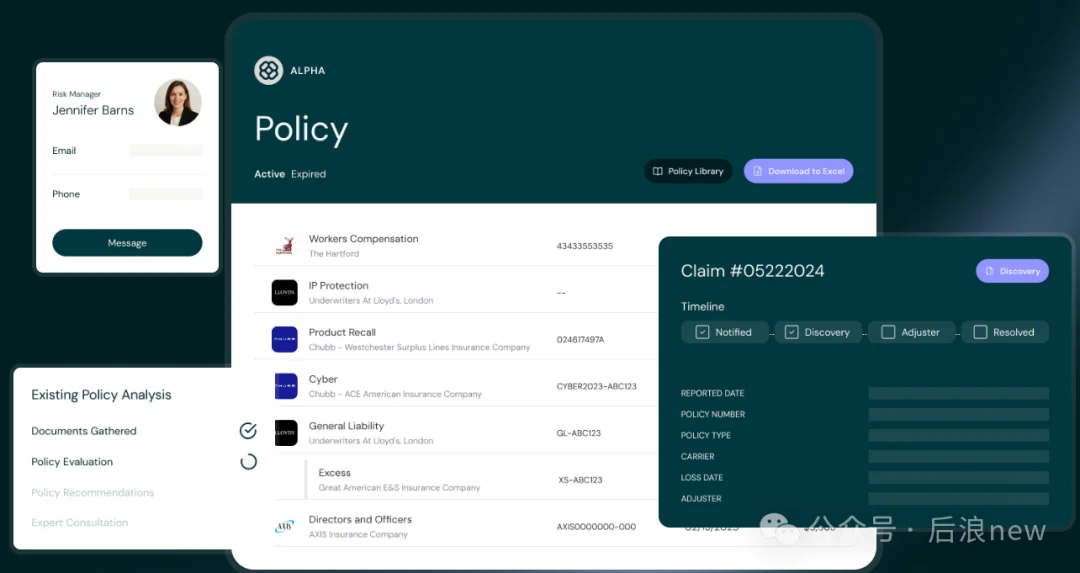Click the Chubb logo beside Product Recall
The width and height of the screenshot is (1080, 573).
pos(284,339)
